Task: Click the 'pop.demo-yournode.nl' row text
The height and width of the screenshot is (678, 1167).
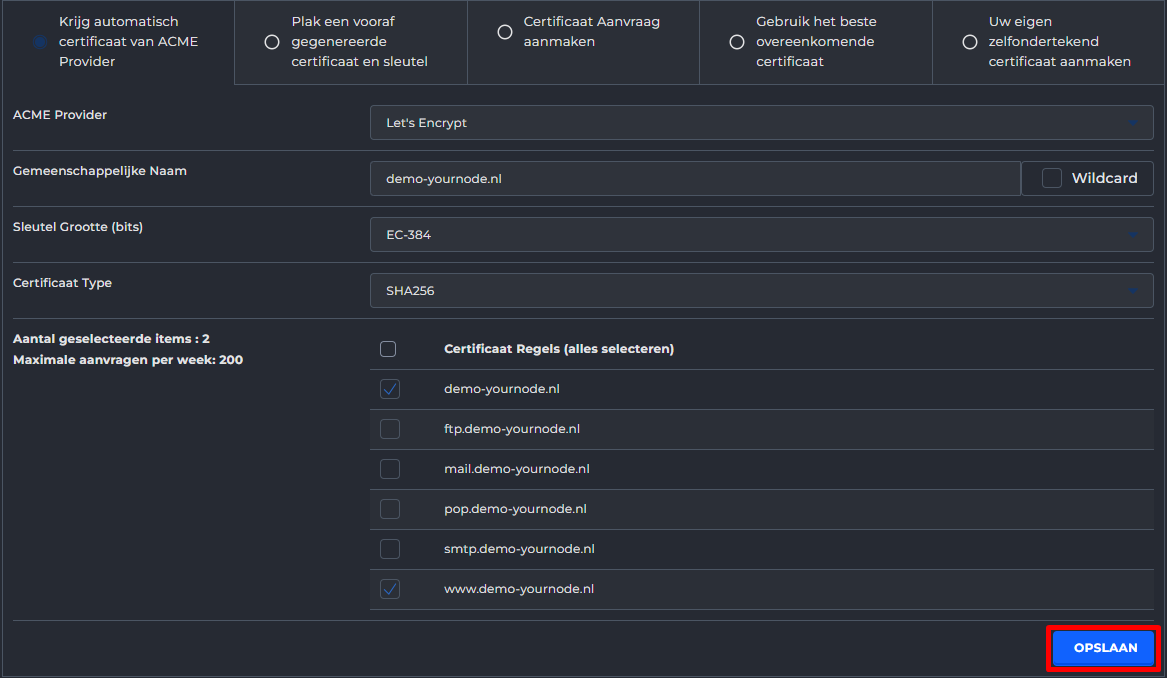Action: [x=515, y=509]
